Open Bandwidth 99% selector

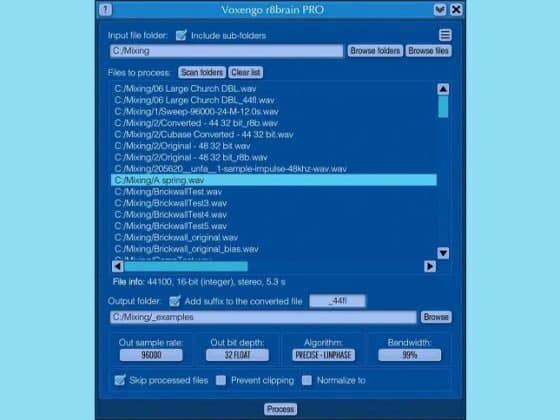point(410,355)
